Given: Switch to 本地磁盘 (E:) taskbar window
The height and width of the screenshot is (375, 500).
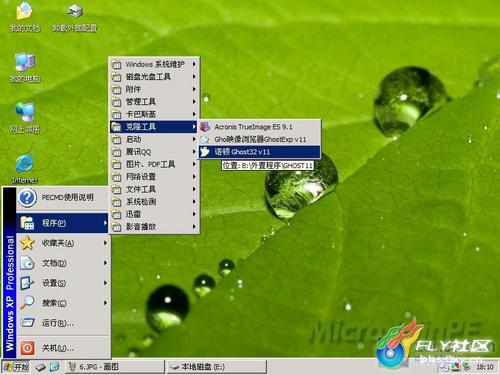Looking at the screenshot, I should pyautogui.click(x=216, y=367).
